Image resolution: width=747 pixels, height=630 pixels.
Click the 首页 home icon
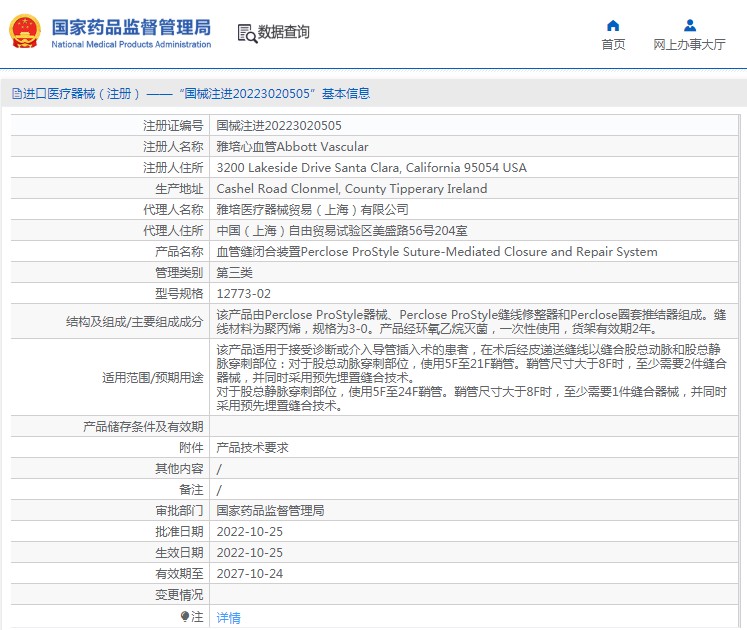613,25
